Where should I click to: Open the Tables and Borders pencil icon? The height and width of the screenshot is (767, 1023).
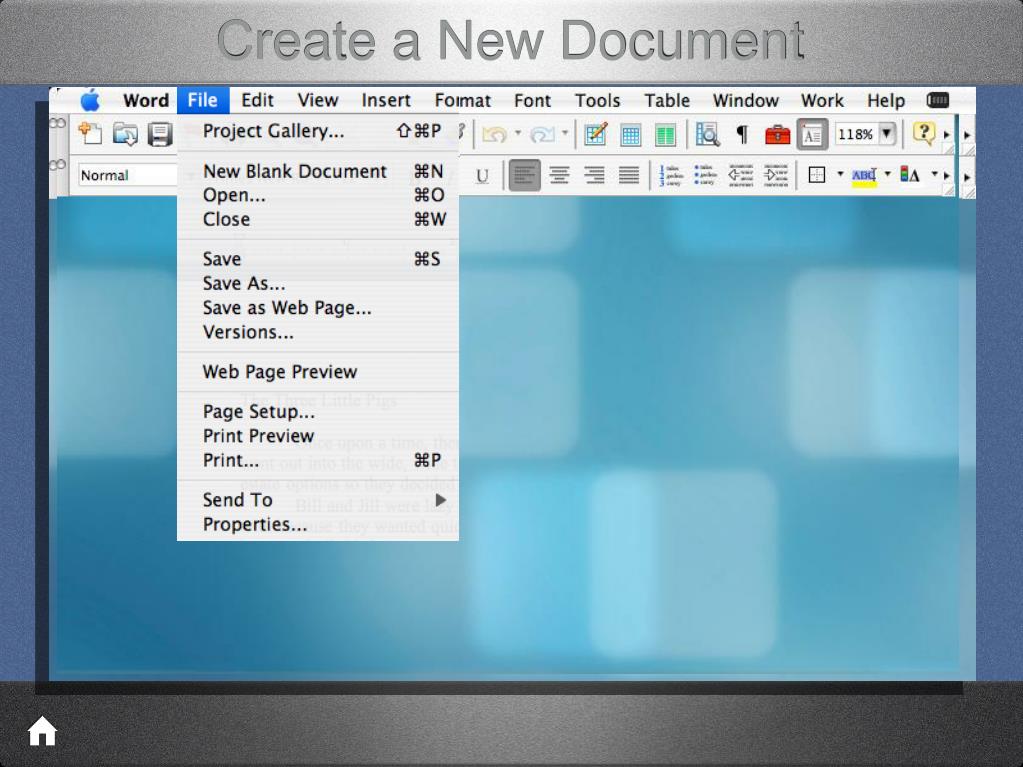tap(596, 134)
